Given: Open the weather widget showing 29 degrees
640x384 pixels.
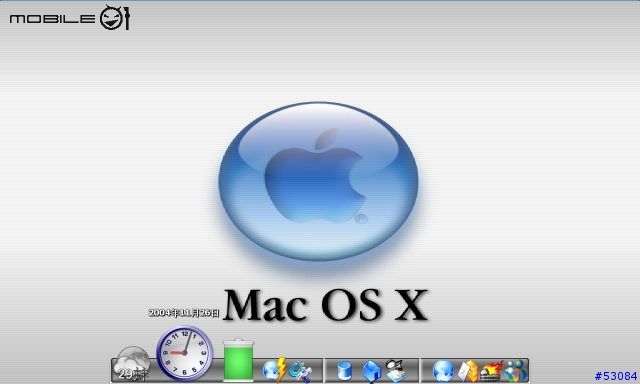Looking at the screenshot, I should 131,364.
